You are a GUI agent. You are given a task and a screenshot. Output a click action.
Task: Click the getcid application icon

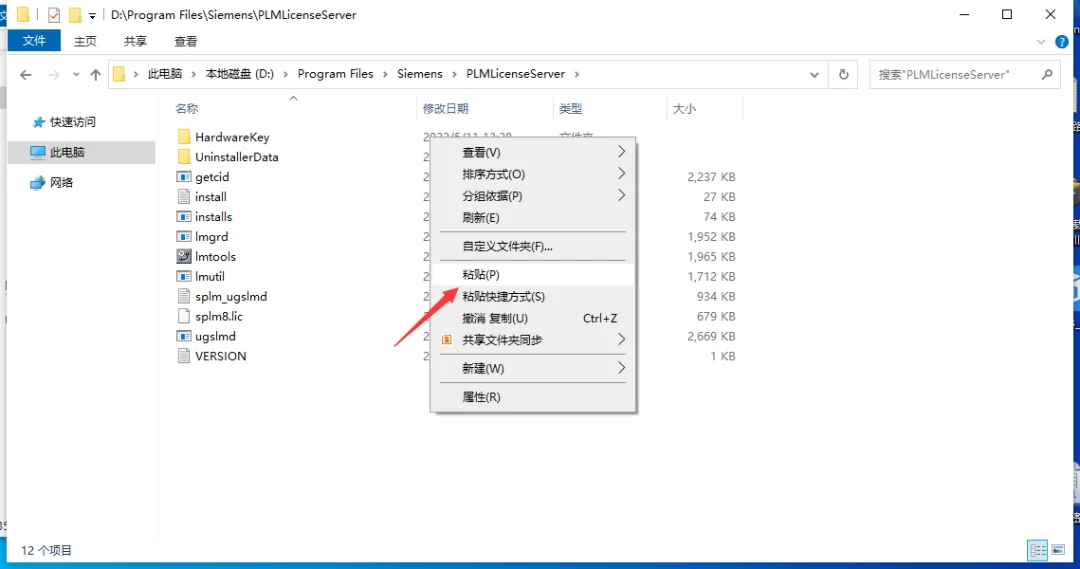click(183, 176)
